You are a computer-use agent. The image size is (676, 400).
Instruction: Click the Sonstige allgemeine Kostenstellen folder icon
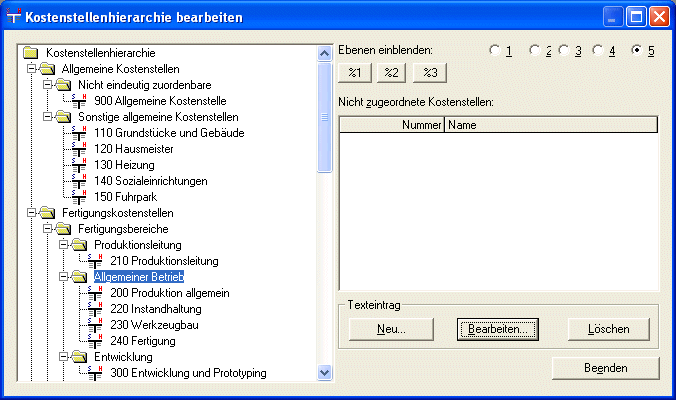point(63,117)
